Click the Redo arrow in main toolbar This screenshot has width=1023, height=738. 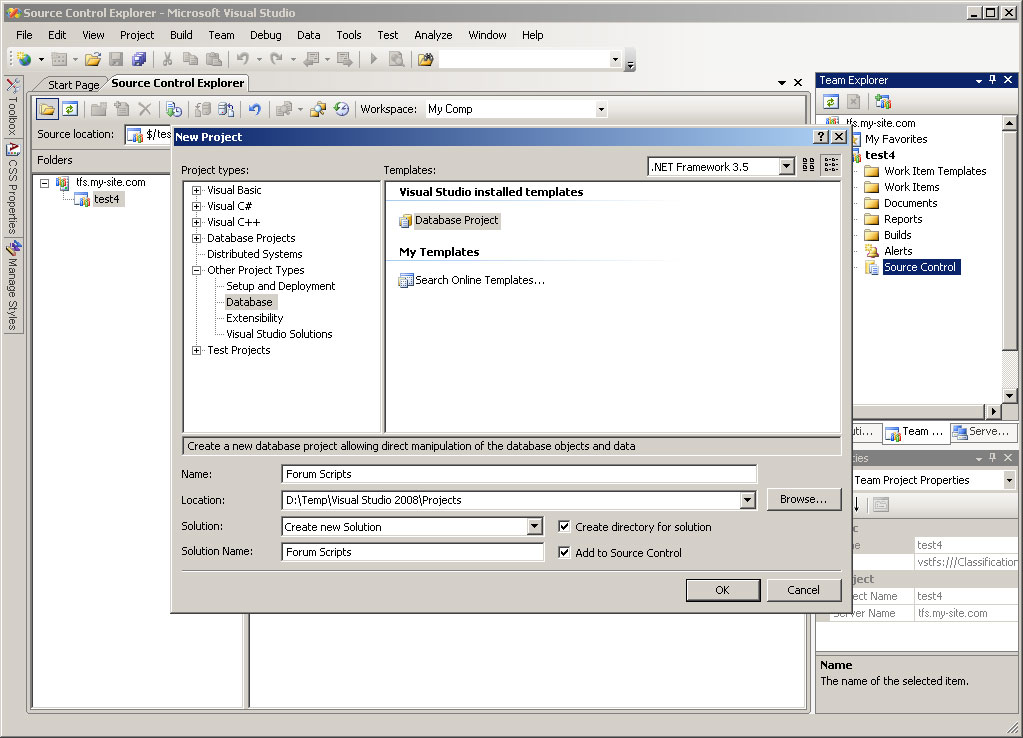coord(277,59)
